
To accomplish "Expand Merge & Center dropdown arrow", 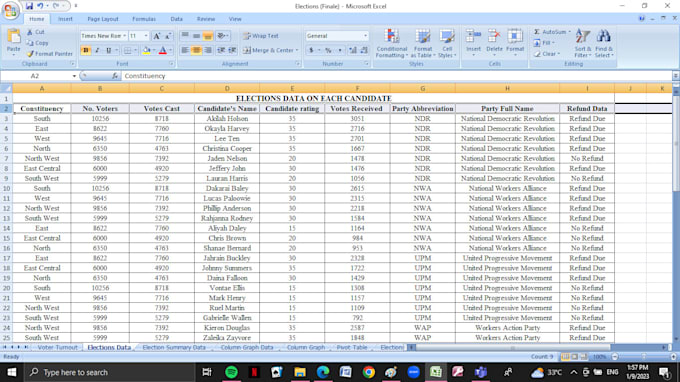I will point(297,50).
